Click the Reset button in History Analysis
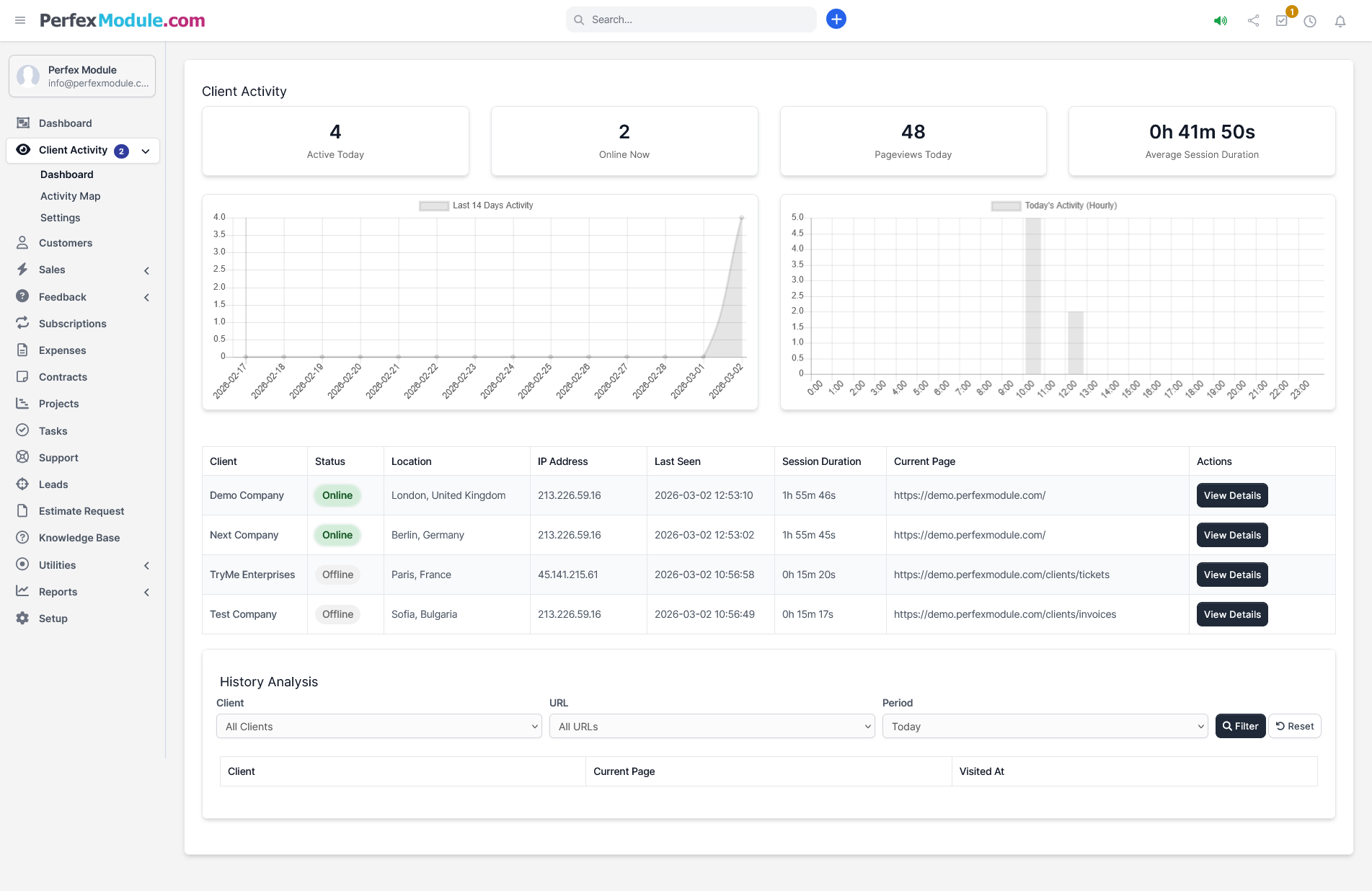This screenshot has width=1372, height=891. pos(1295,726)
